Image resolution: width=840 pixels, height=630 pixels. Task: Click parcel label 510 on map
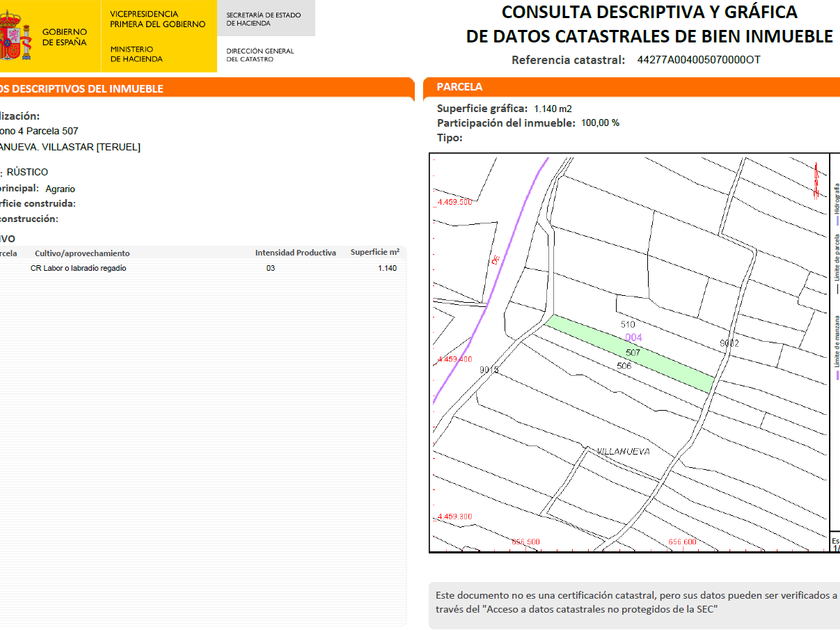628,324
